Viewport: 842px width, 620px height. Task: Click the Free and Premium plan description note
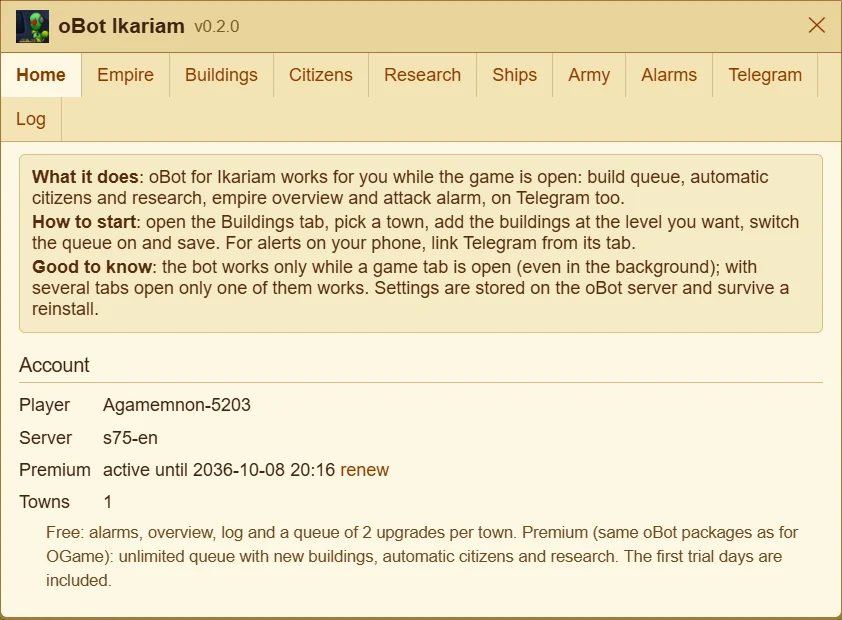[x=422, y=557]
